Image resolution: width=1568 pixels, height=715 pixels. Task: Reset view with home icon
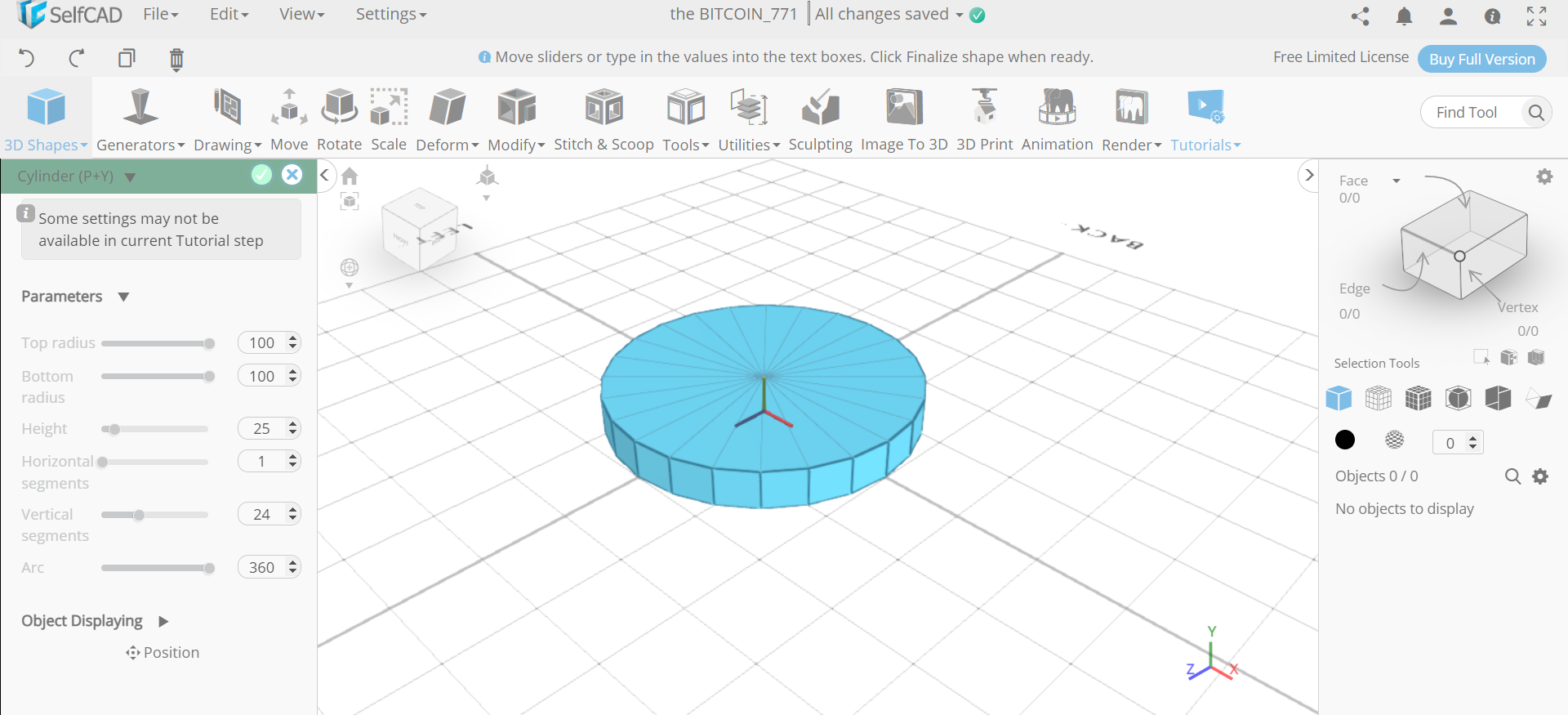[x=350, y=176]
